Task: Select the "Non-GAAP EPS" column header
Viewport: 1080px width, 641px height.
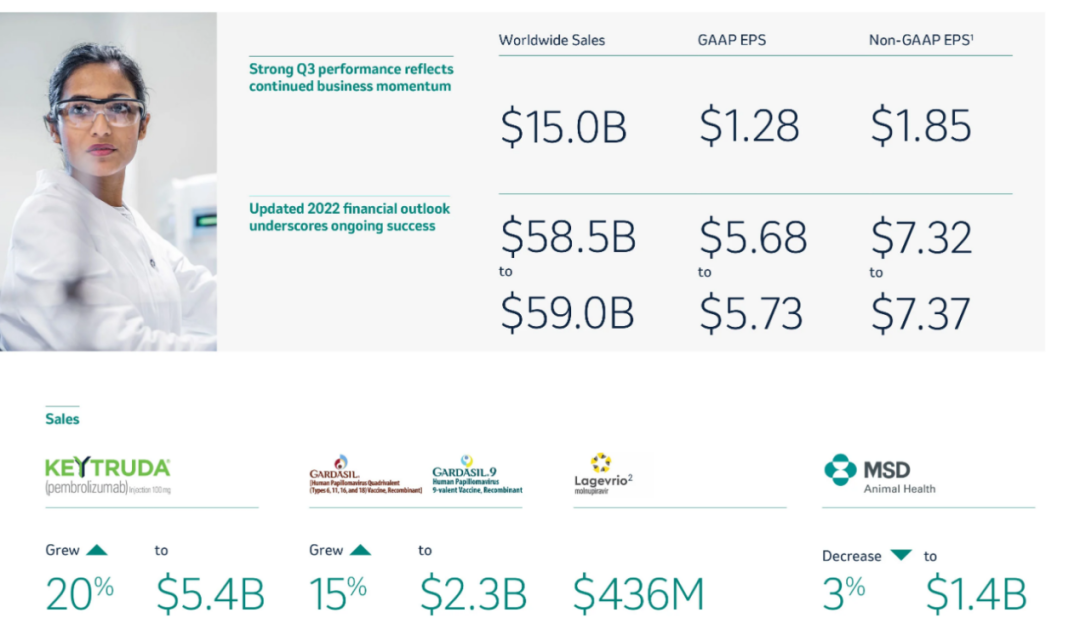Action: [921, 40]
